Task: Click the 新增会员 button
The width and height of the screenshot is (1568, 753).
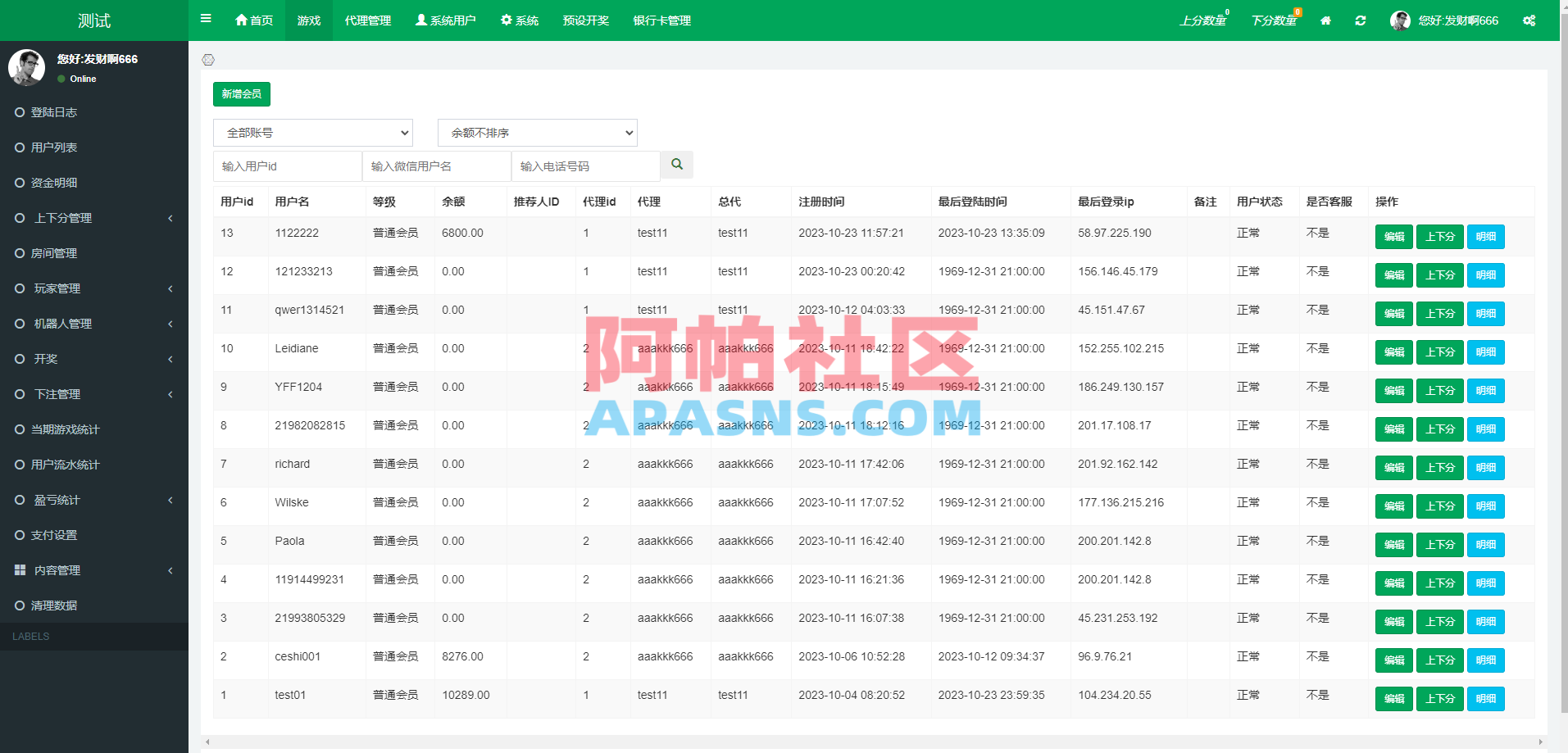Action: [x=241, y=93]
